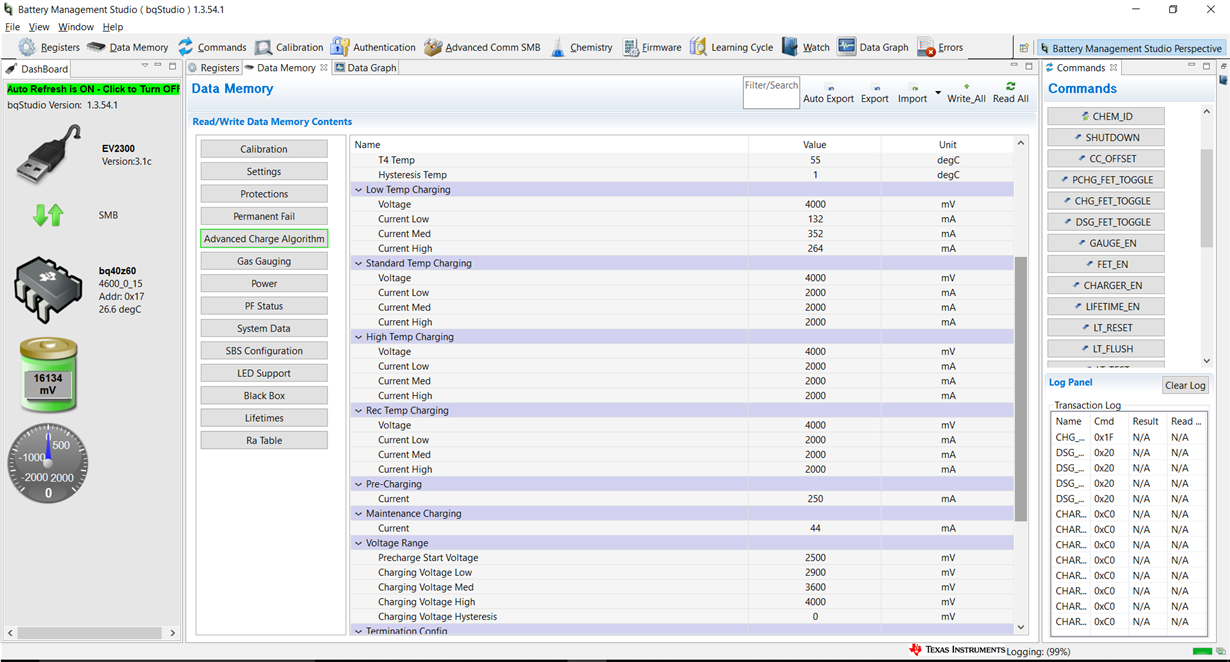Click the Write_All icon
The height and width of the screenshot is (662, 1230).
(966, 87)
